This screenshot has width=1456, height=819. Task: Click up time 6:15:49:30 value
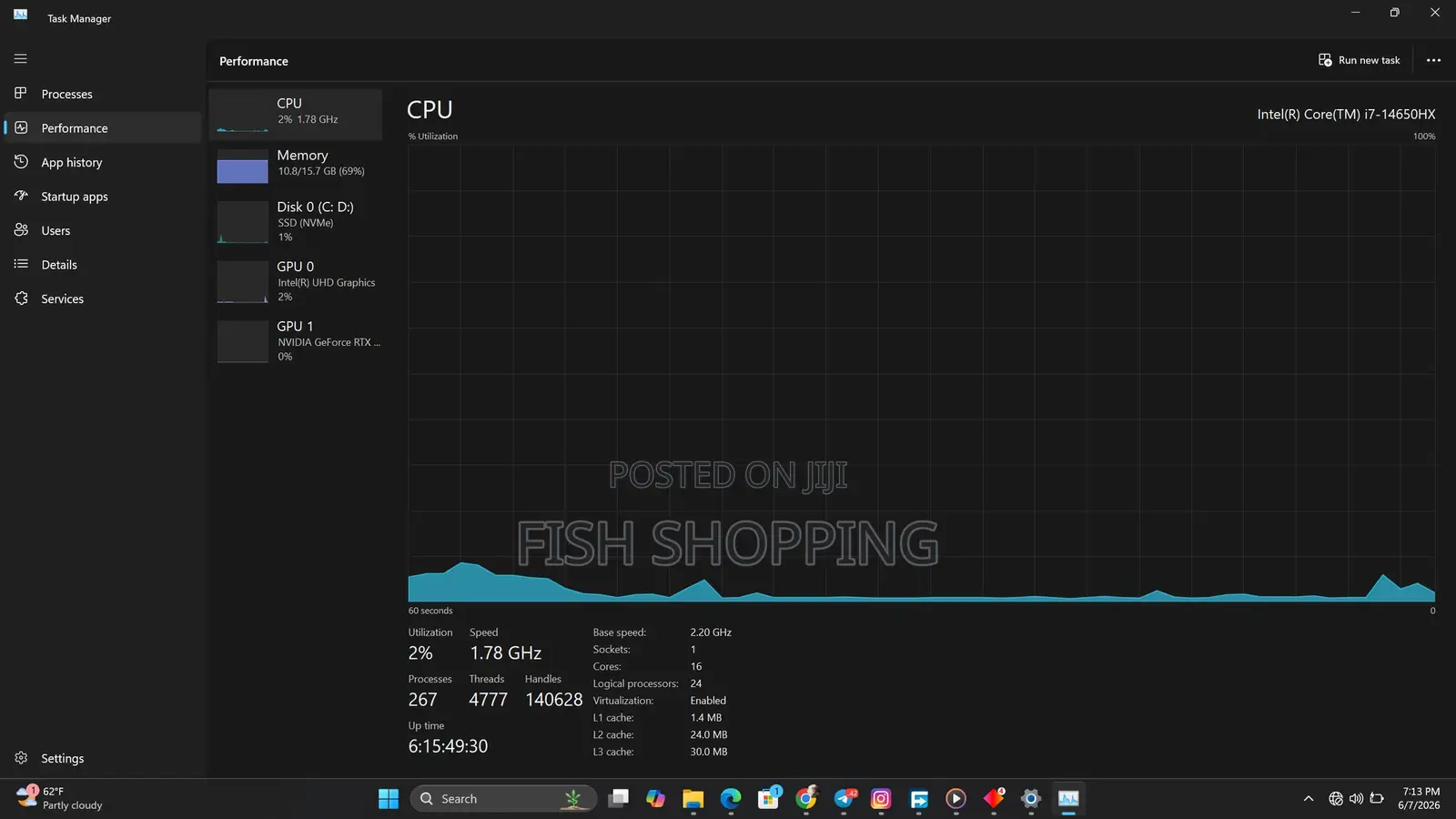pos(448,746)
